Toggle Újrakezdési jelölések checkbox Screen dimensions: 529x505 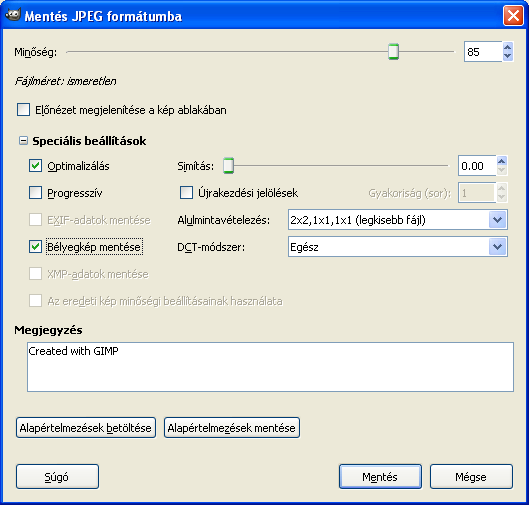click(186, 193)
